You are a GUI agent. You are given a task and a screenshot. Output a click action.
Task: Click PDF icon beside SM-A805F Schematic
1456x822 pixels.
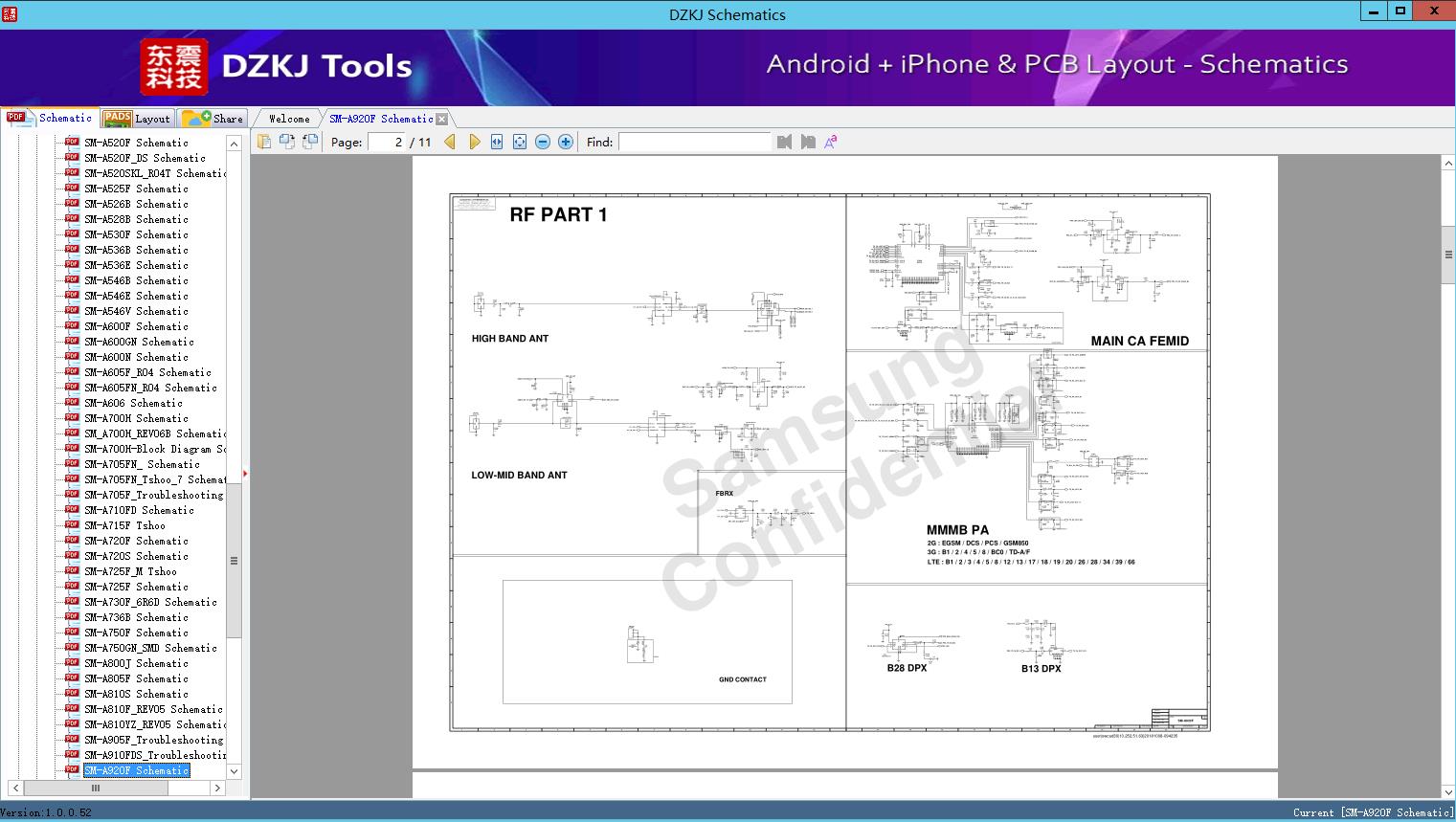tap(72, 678)
